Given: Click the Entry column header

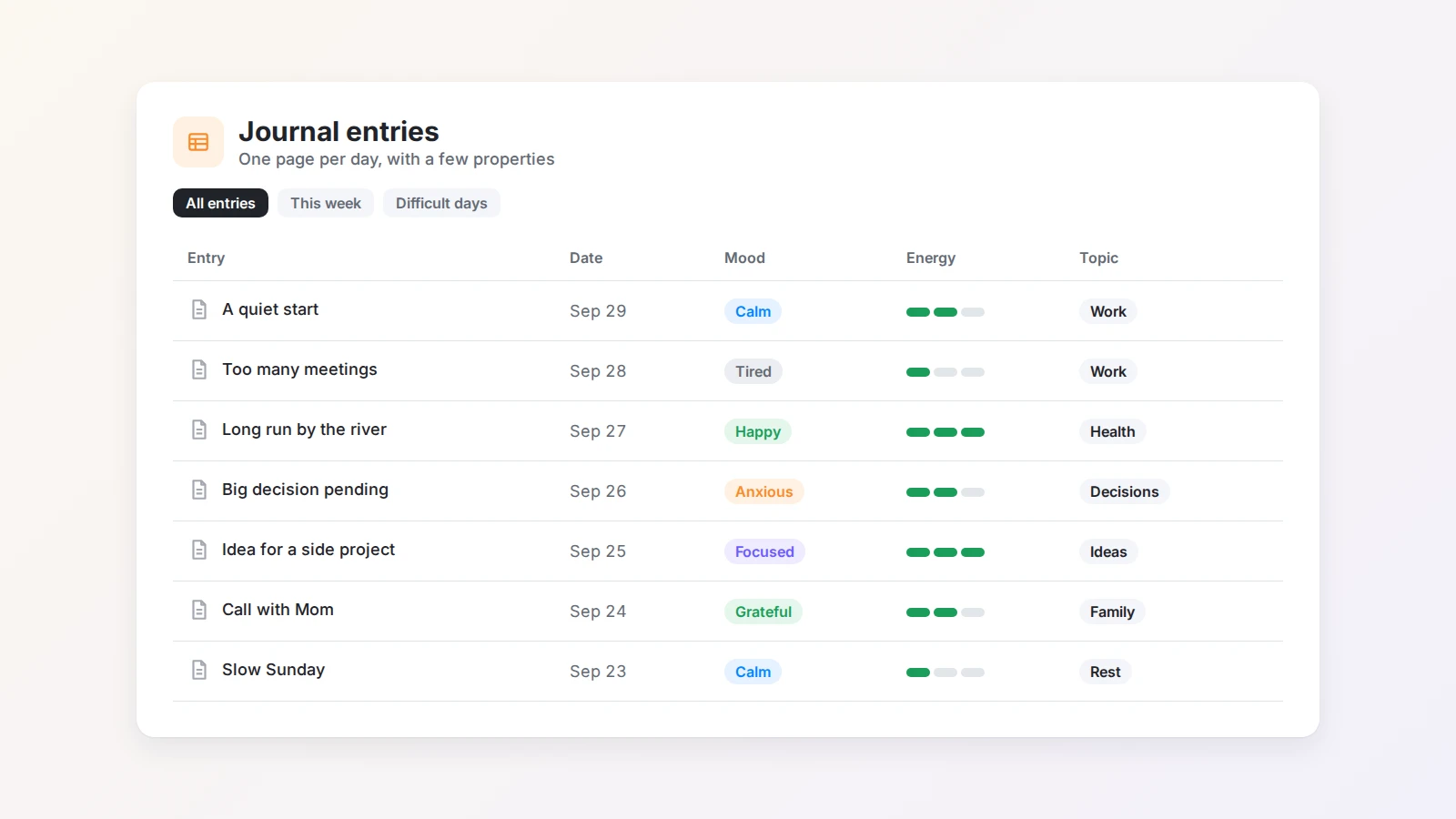Looking at the screenshot, I should [206, 258].
